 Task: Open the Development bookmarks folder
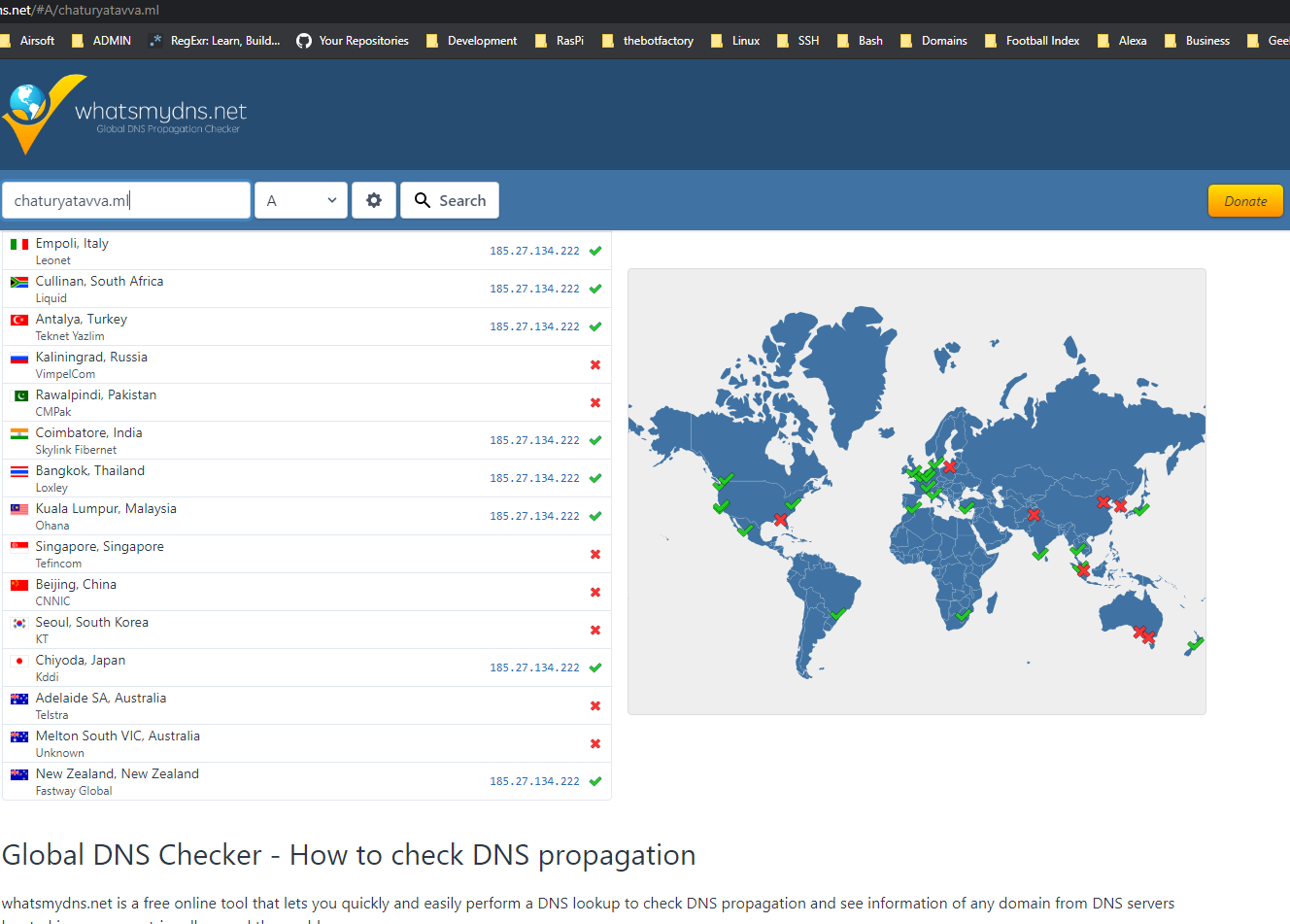pos(471,41)
